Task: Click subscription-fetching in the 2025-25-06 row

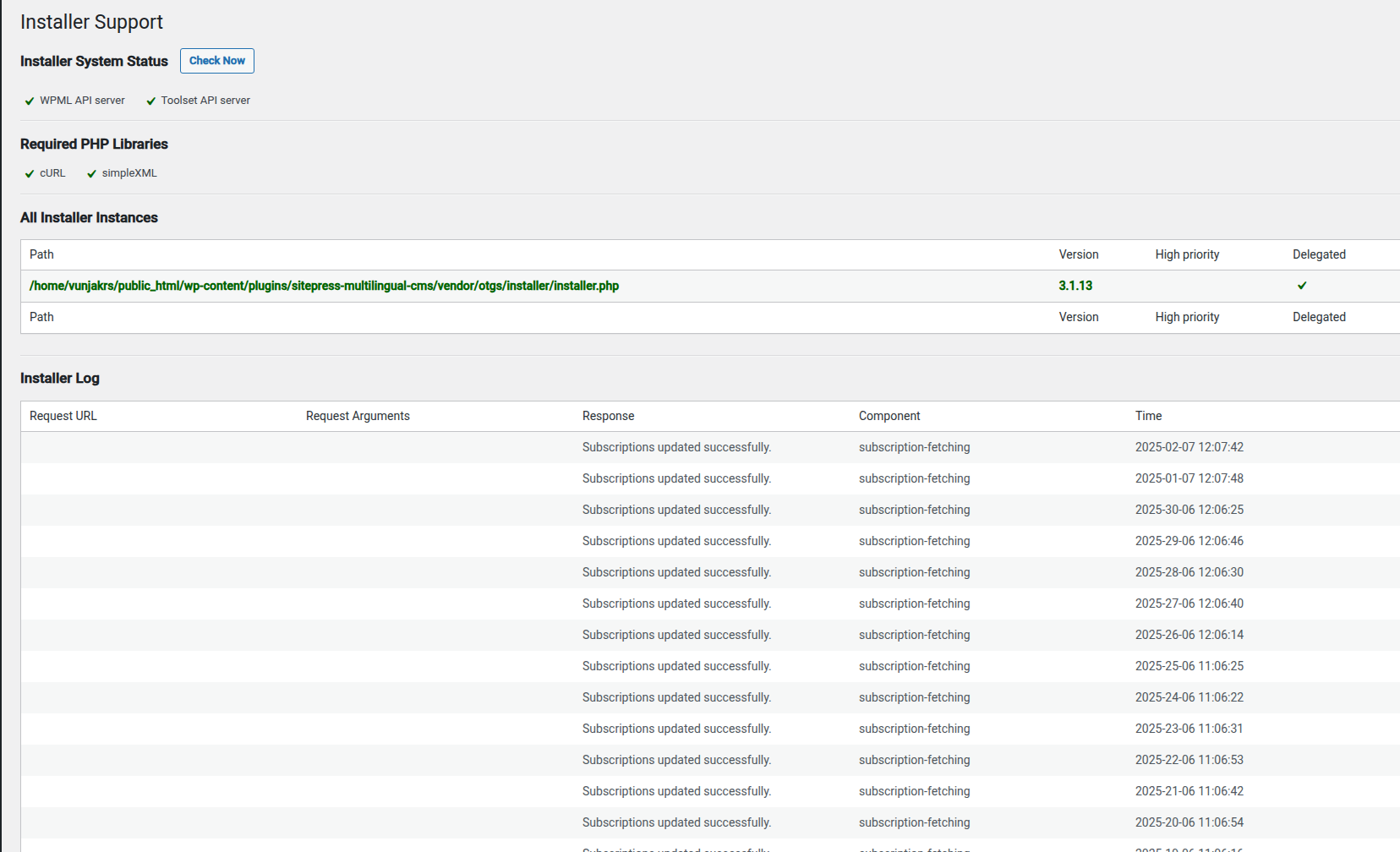Action: [915, 666]
